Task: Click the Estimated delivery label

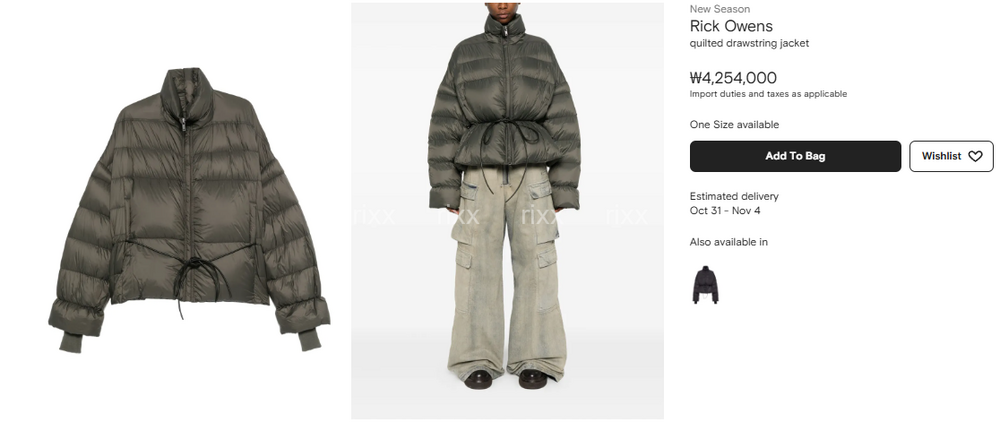Action: (x=734, y=196)
